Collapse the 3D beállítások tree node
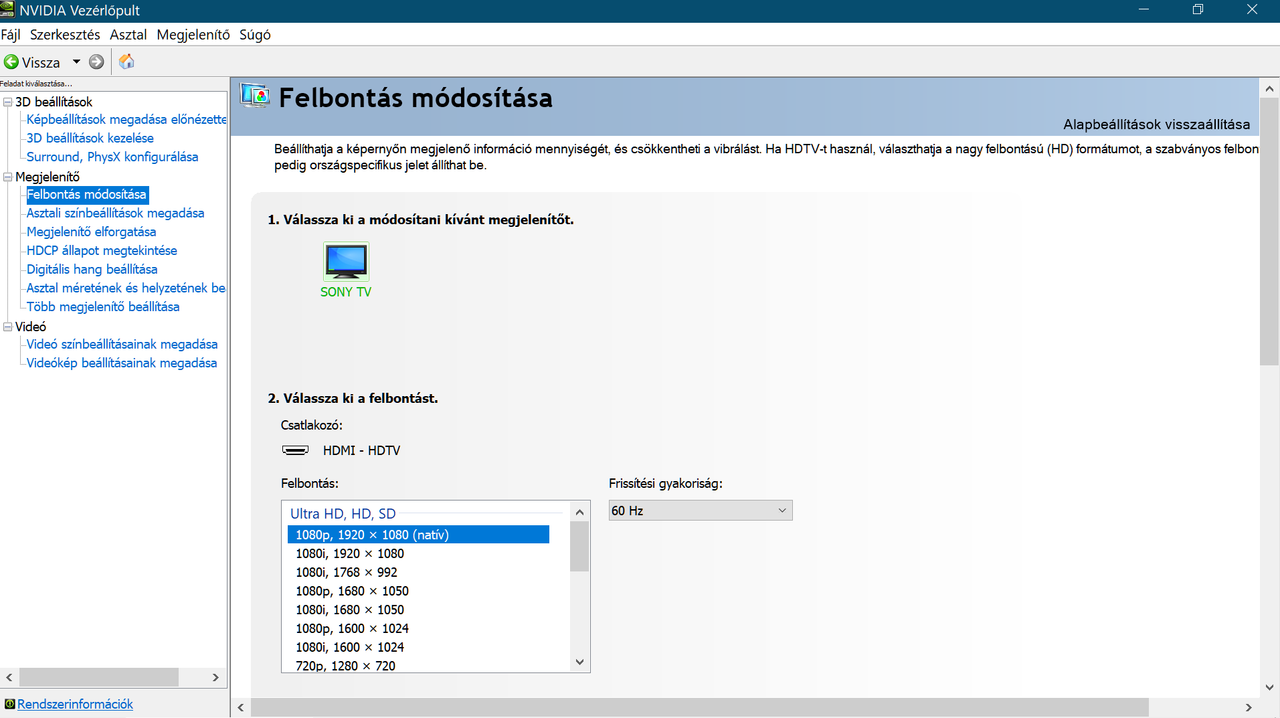 (8, 102)
